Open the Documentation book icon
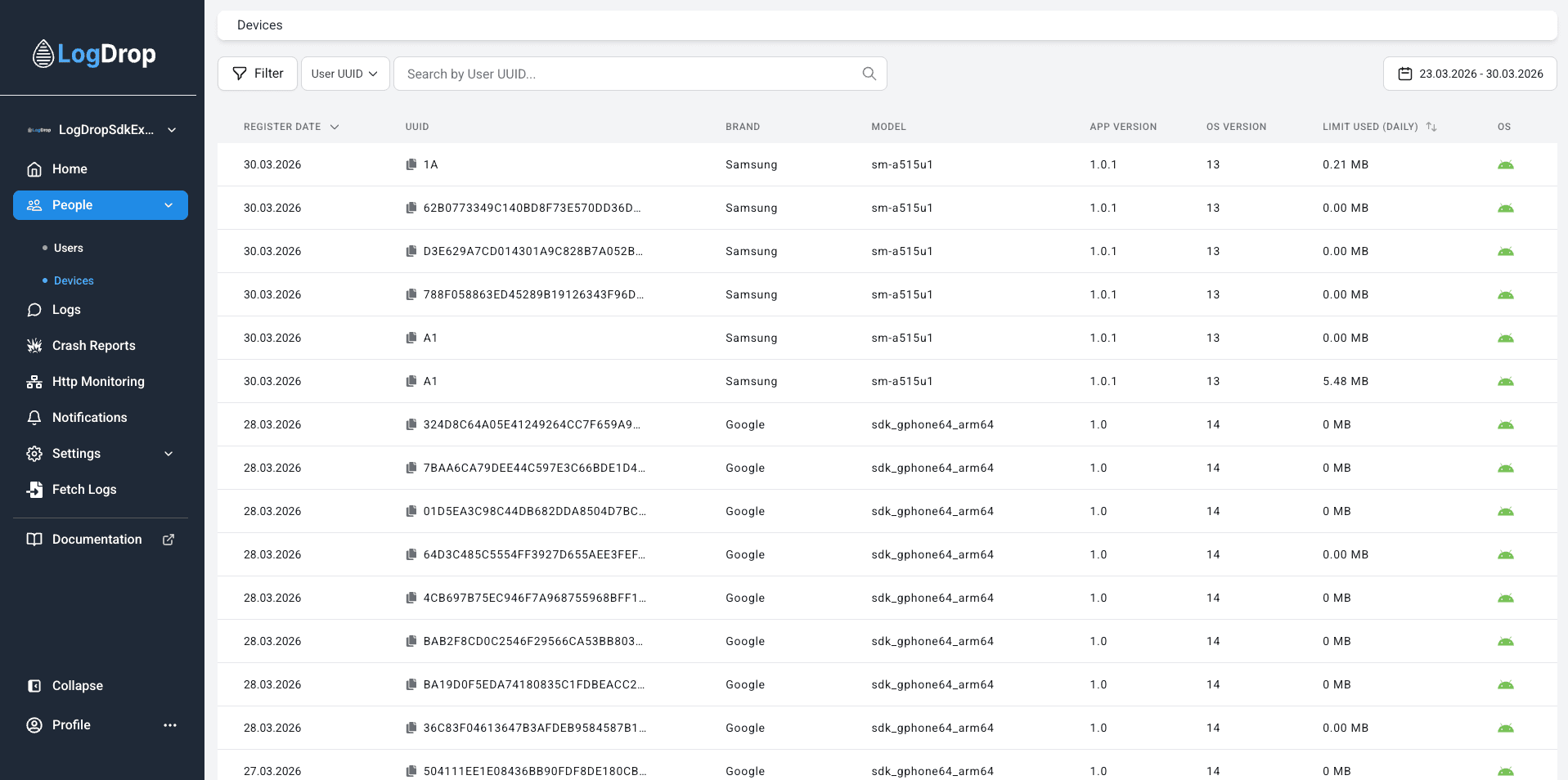The width and height of the screenshot is (1568, 780). click(x=34, y=540)
